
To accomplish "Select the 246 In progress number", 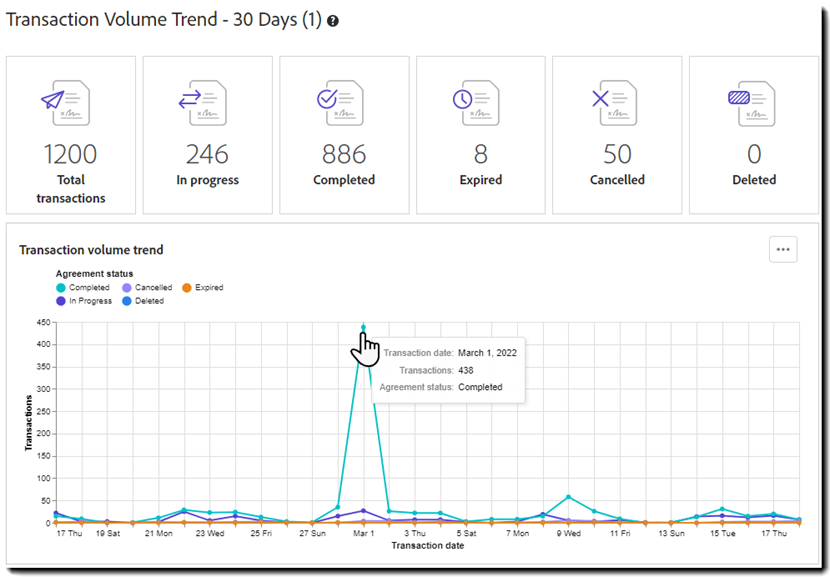I will pyautogui.click(x=207, y=154).
